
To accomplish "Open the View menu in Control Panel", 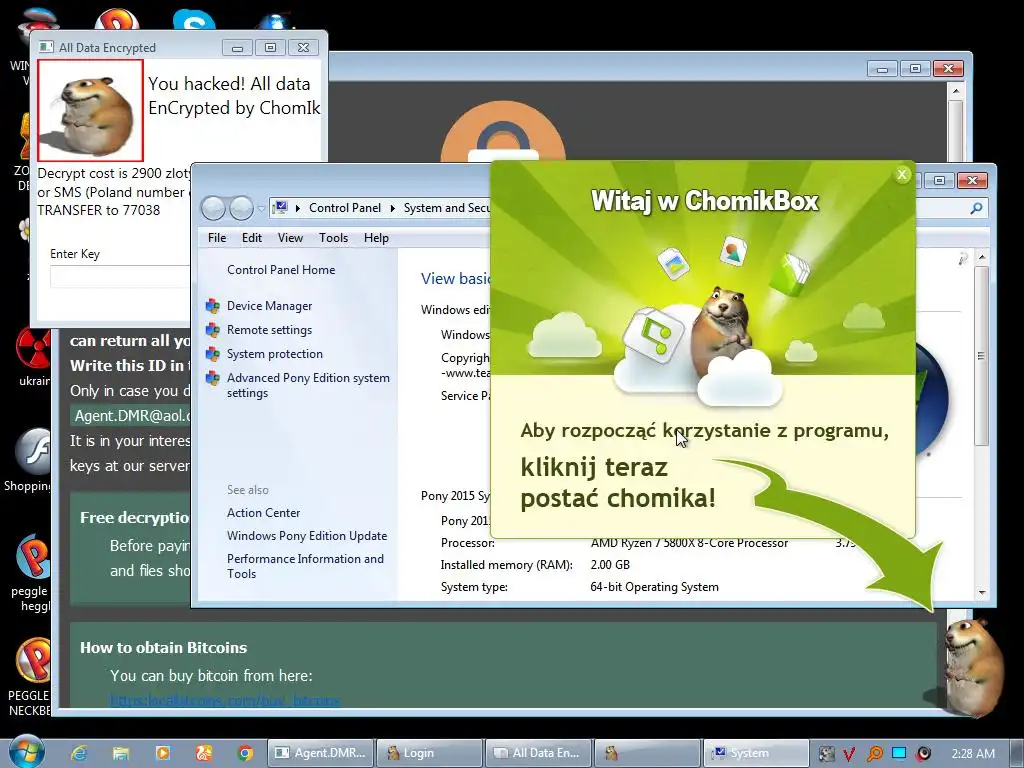I will [290, 238].
